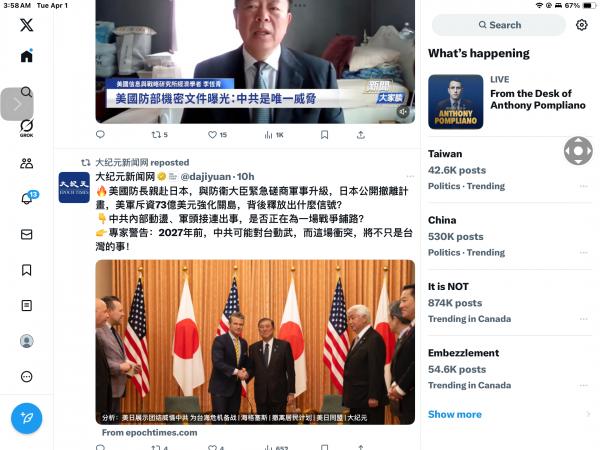Click the Search input field
The height and width of the screenshot is (450, 600).
pos(499,25)
